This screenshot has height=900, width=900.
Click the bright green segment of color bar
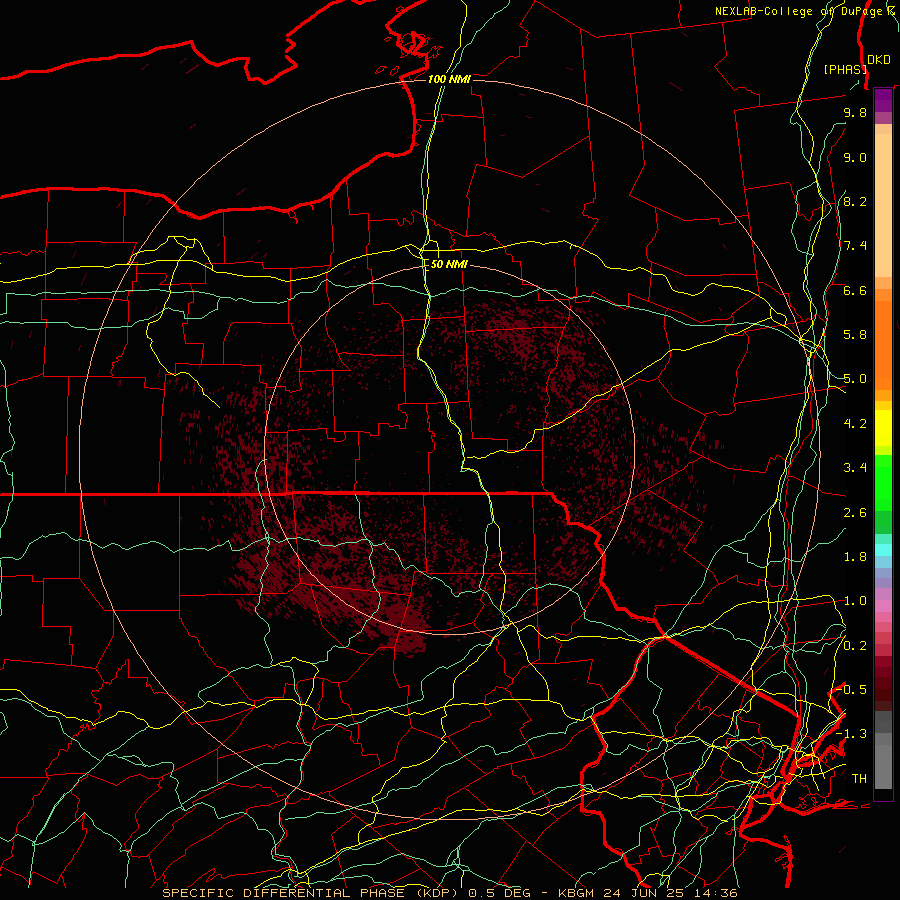tap(883, 482)
